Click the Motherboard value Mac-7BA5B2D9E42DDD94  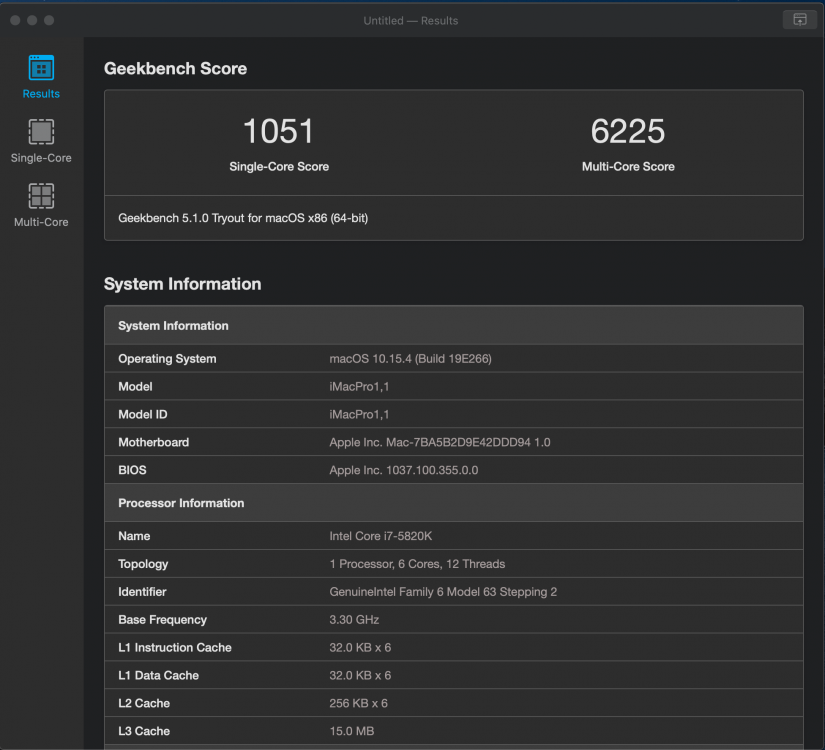[x=440, y=442]
